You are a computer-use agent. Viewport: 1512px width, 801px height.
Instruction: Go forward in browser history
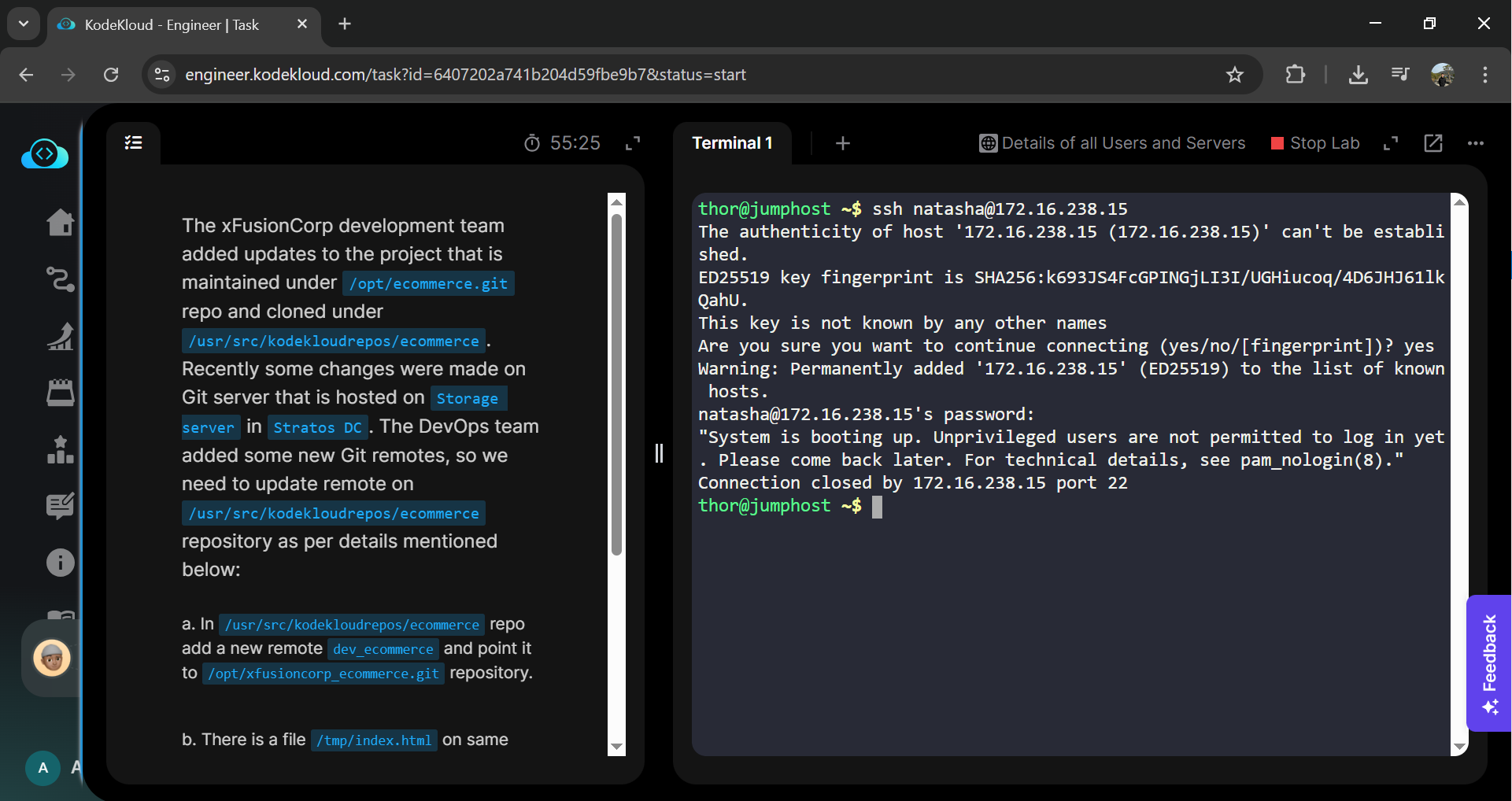pos(68,75)
